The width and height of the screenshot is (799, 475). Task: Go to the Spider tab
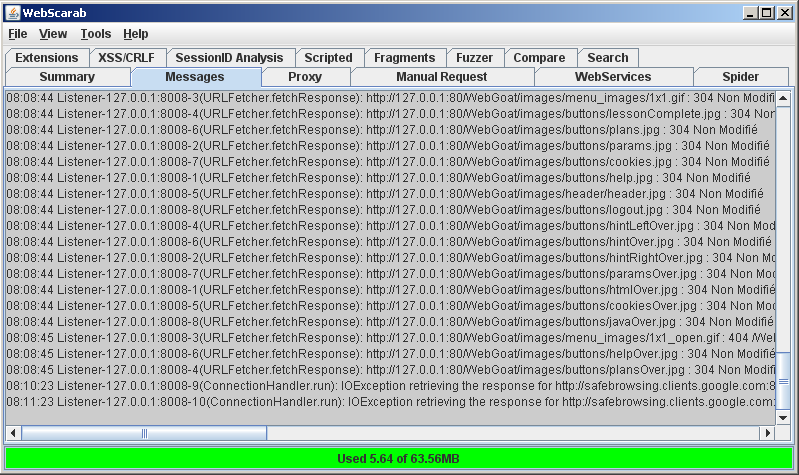(x=740, y=77)
